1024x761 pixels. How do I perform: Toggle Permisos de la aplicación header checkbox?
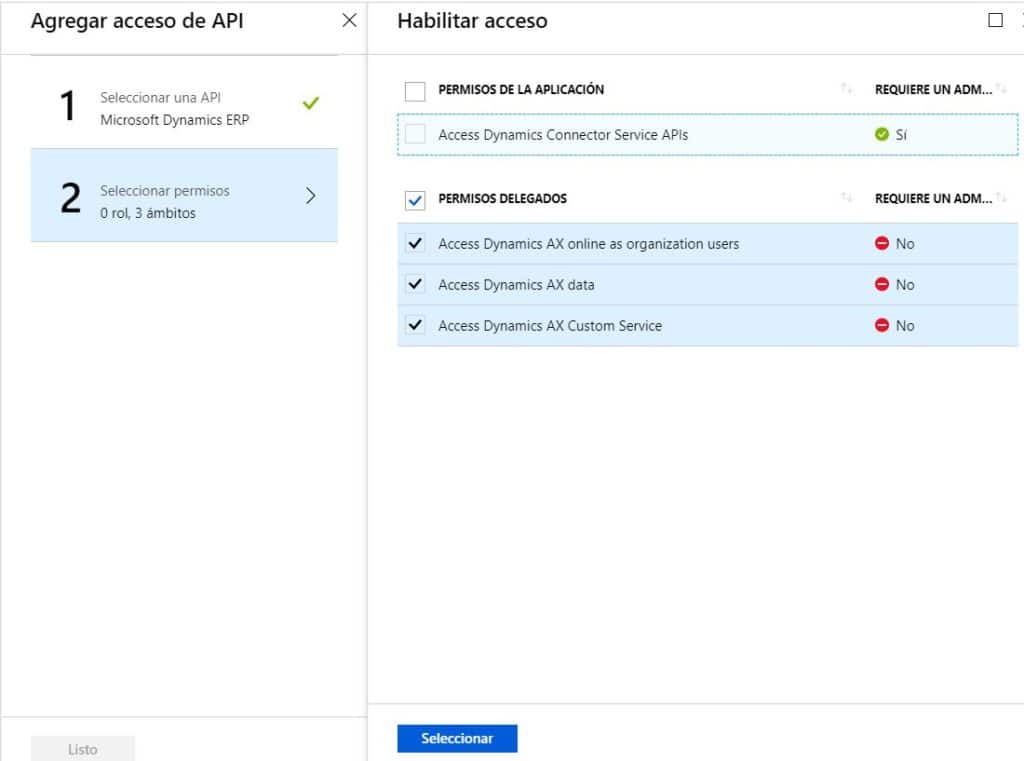(x=415, y=91)
